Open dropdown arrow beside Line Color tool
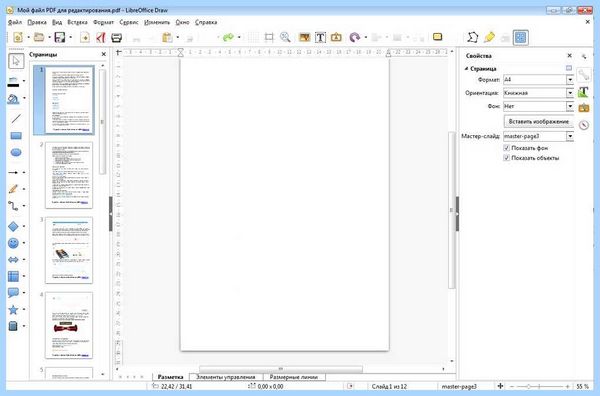This screenshot has height=396, width=600. (x=24, y=81)
